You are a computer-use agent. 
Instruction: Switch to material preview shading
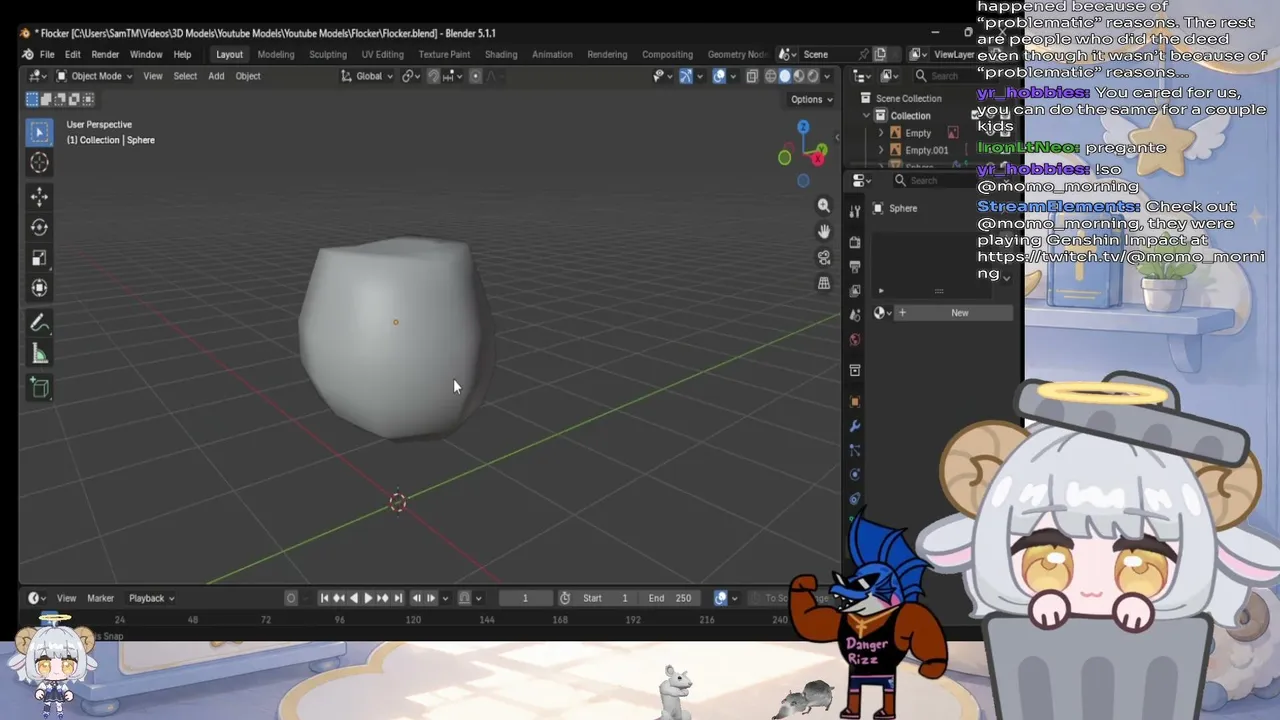coord(799,76)
